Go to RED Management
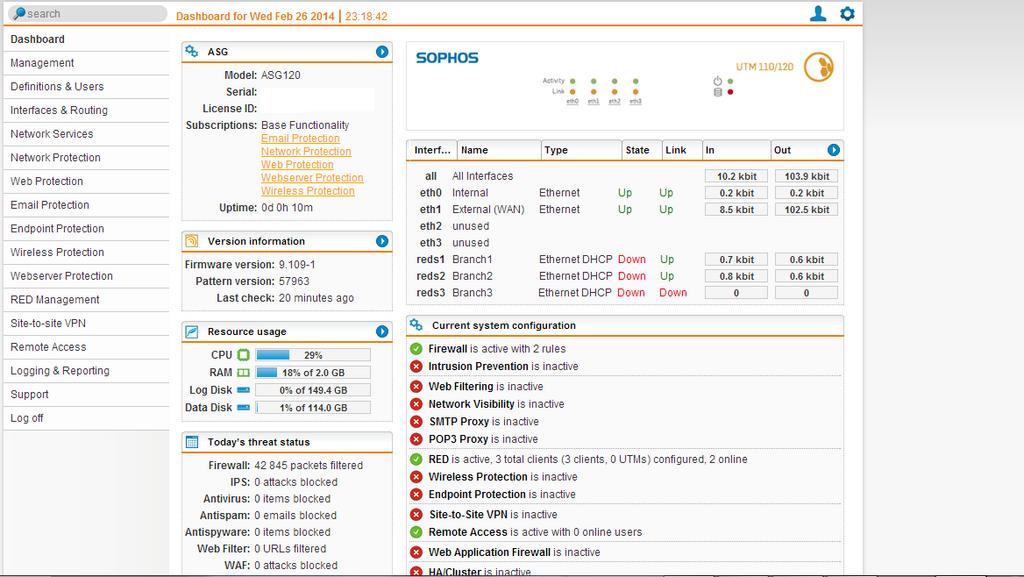This screenshot has width=1024, height=577. click(86, 300)
